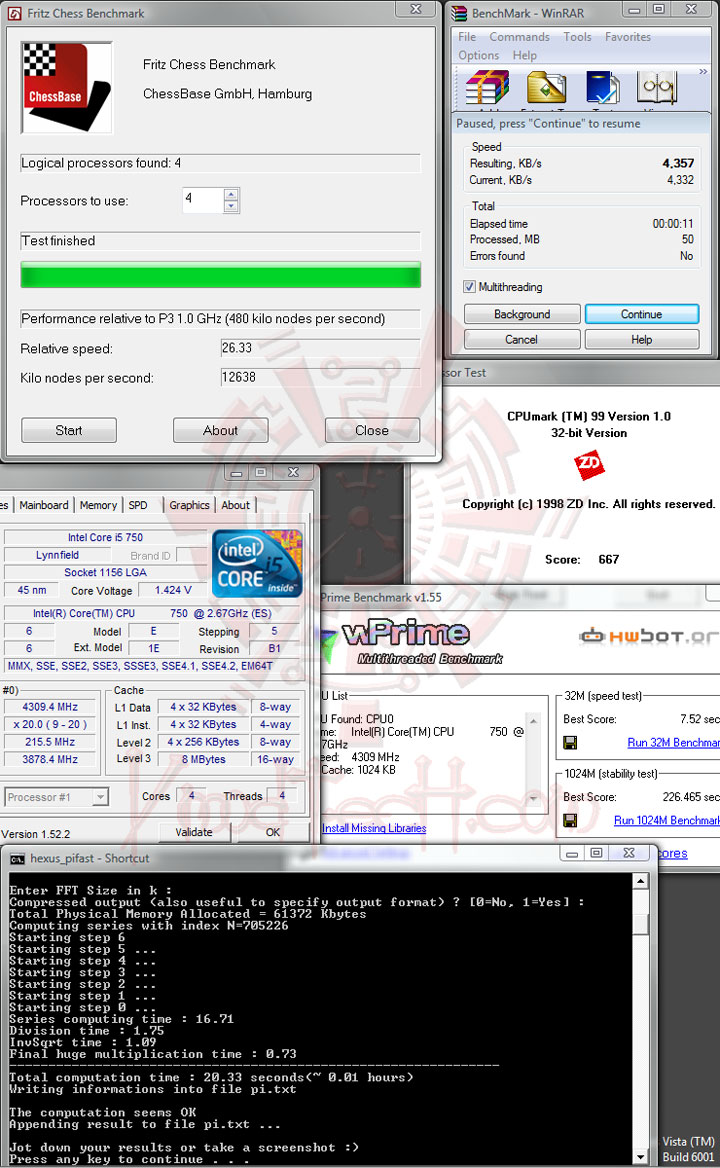Click the Core Voltage value 1.424 V
Viewport: 720px width, 1168px height.
point(173,590)
